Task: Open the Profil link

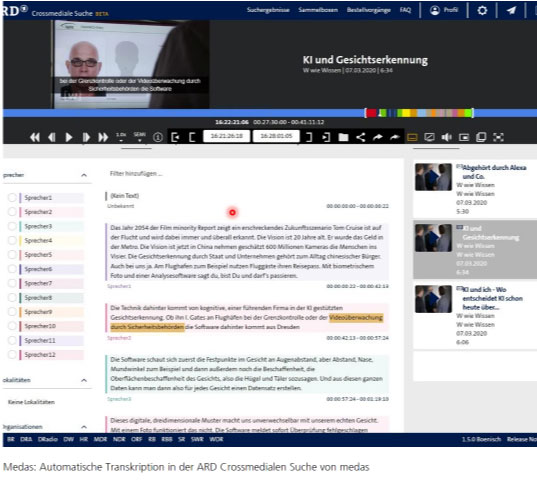Action: point(444,10)
